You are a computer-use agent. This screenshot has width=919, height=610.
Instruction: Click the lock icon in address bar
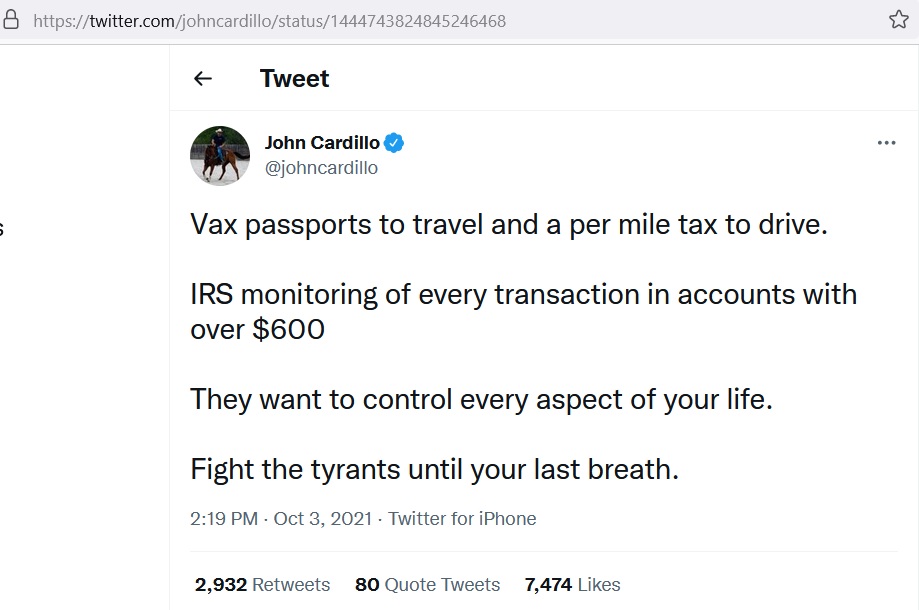point(11,20)
